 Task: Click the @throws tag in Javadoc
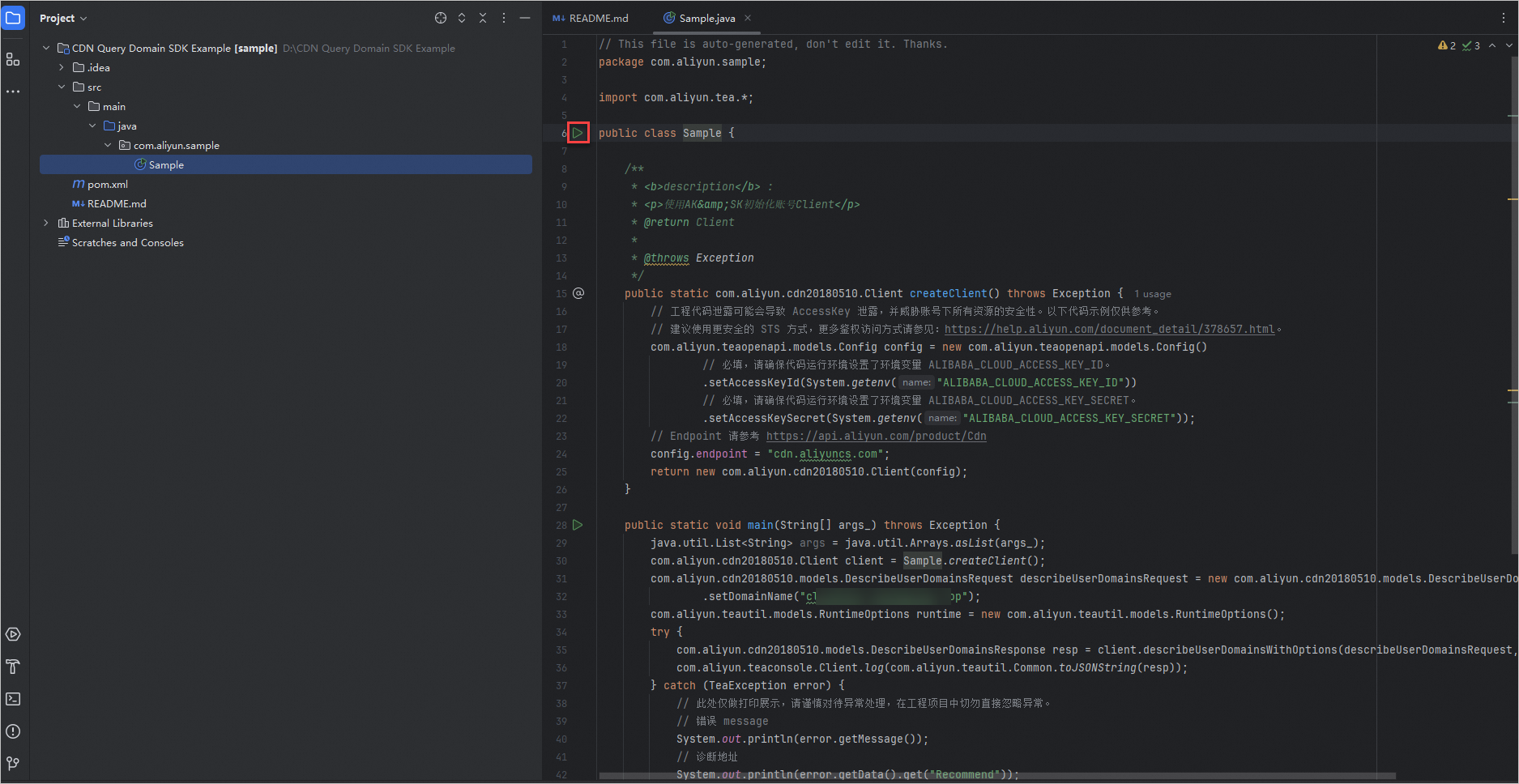pos(667,258)
